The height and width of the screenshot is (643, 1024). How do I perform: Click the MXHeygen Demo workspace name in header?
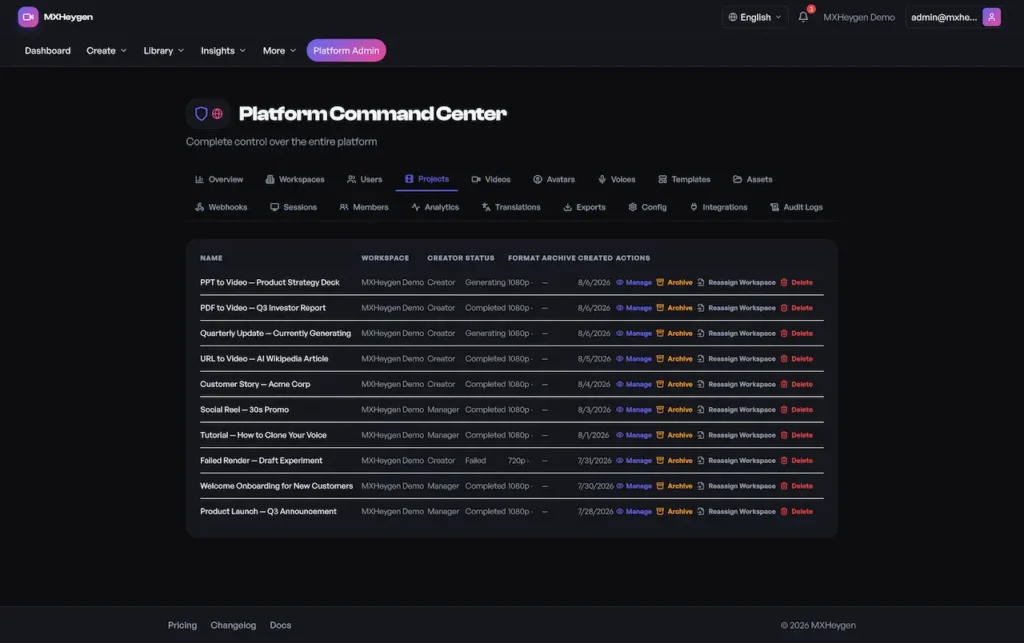pyautogui.click(x=859, y=17)
